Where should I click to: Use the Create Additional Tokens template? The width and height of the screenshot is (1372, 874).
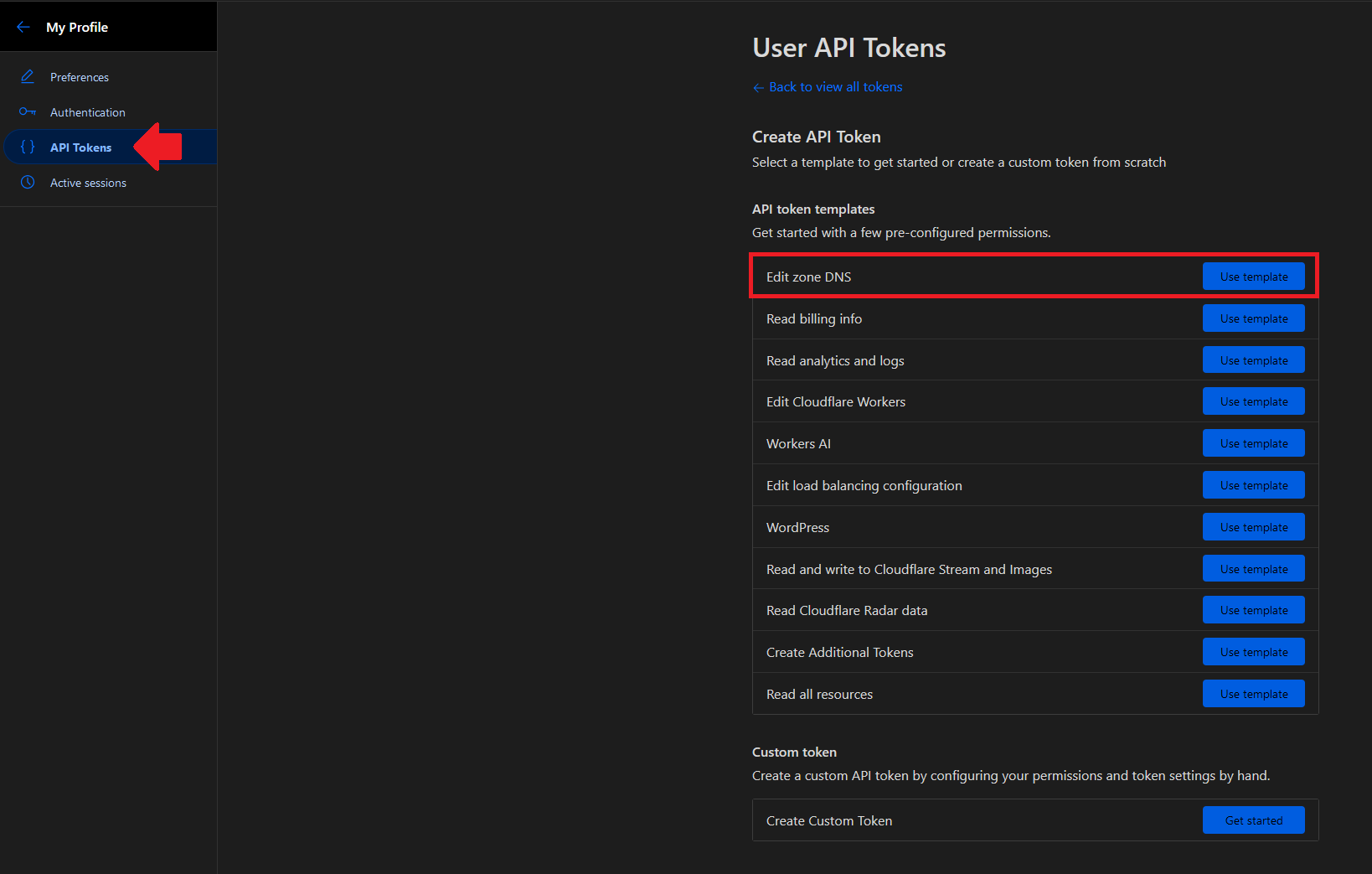tap(1253, 652)
